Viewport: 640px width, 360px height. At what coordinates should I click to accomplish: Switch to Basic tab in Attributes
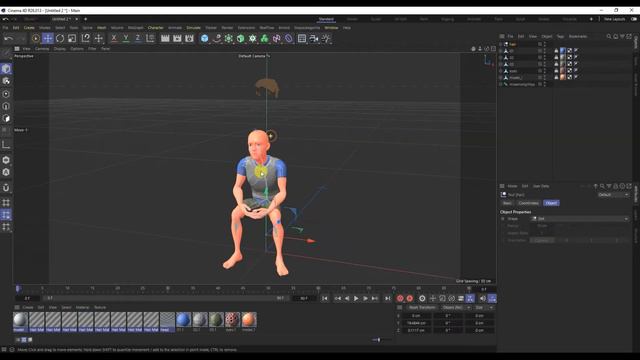point(507,203)
